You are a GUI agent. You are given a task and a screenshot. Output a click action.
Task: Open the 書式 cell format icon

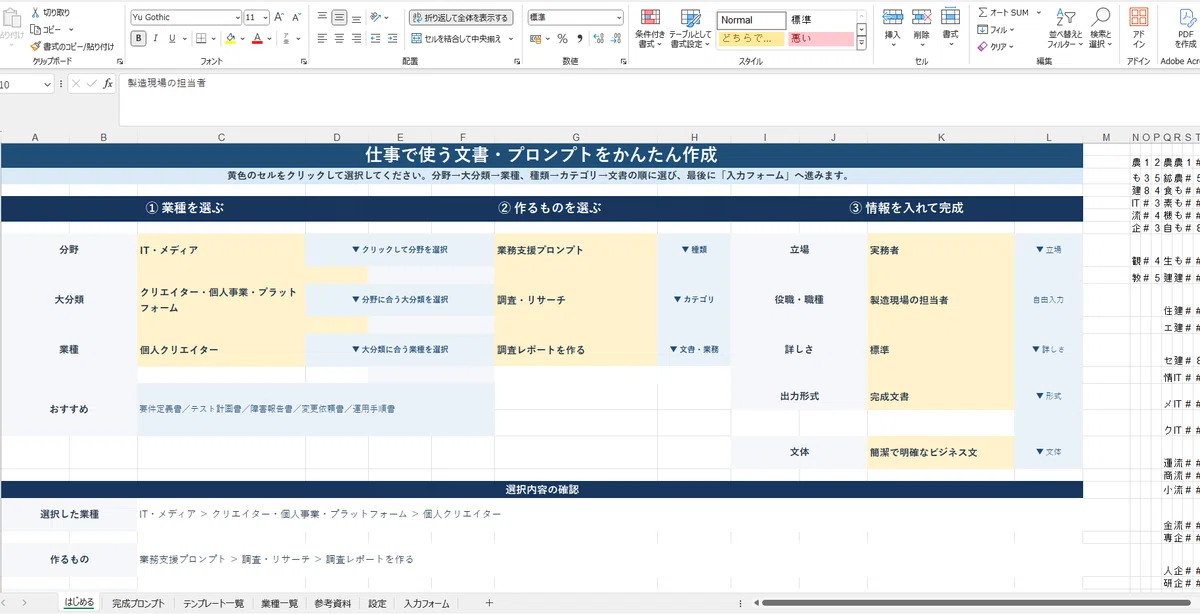[x=950, y=17]
